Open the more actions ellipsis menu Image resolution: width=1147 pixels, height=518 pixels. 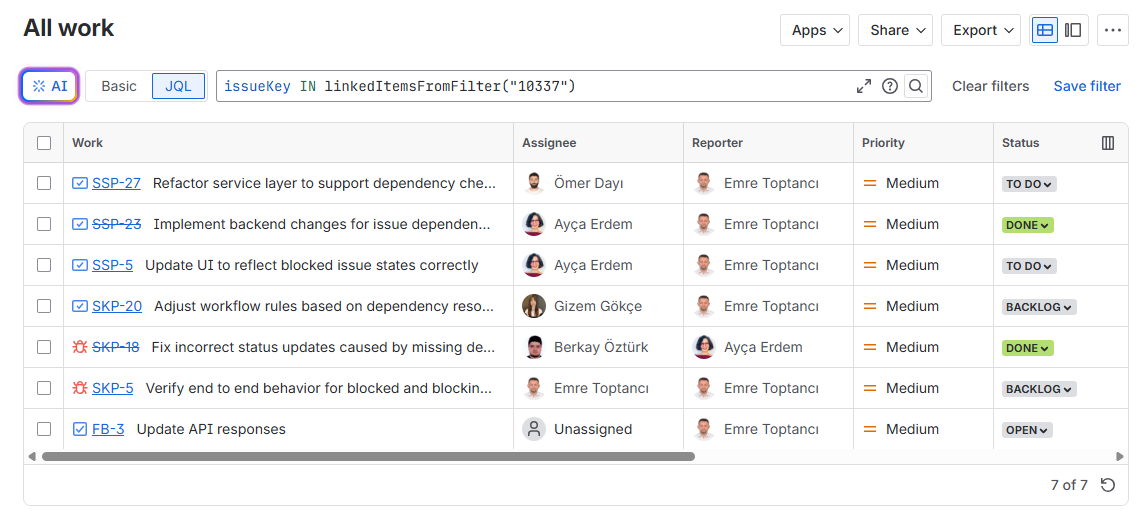1113,30
